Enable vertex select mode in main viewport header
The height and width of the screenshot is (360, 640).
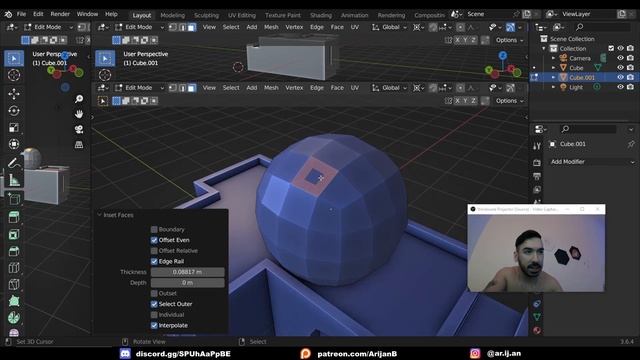click(173, 88)
